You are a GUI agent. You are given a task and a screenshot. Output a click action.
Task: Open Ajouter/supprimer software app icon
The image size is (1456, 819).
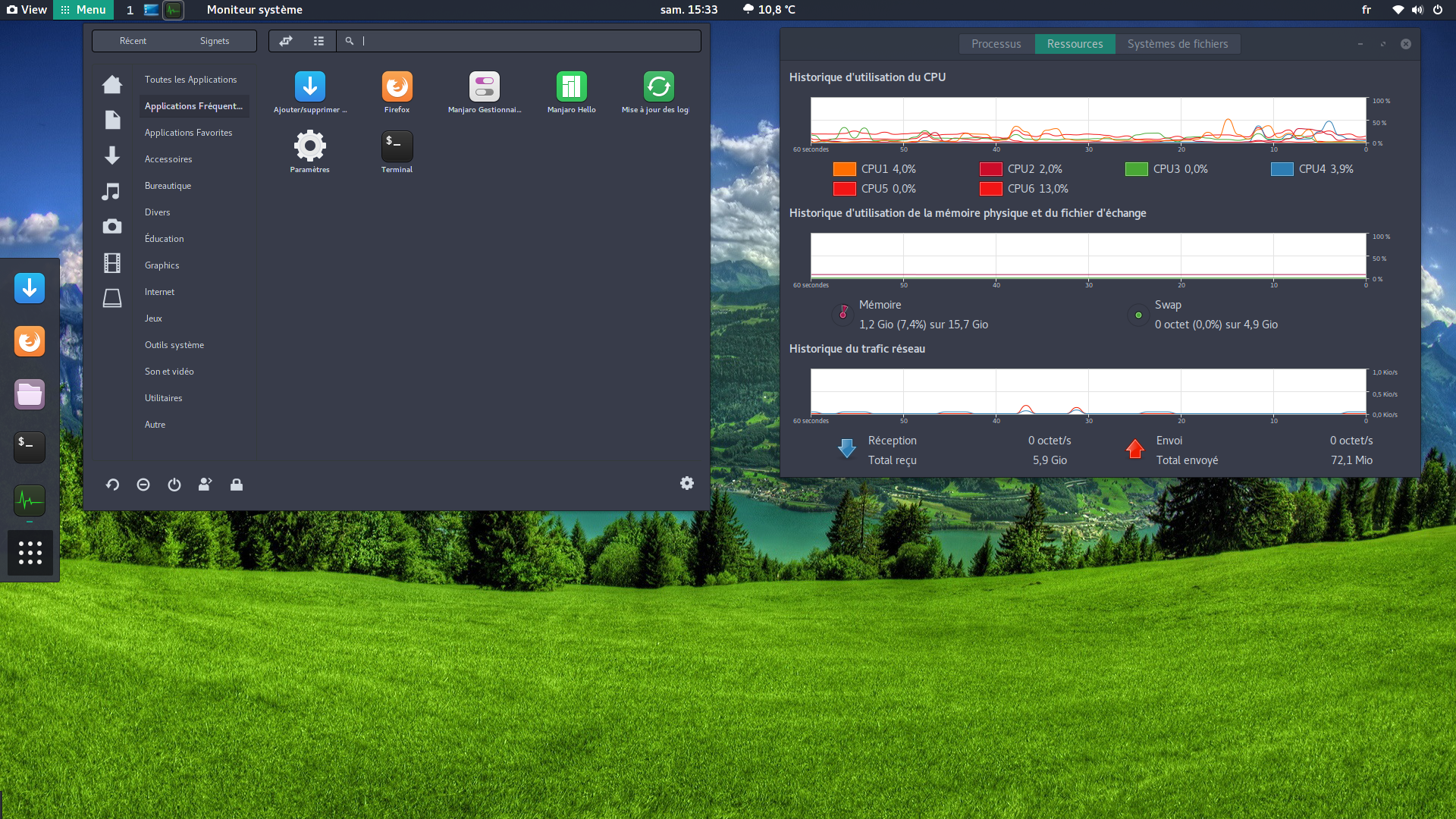coord(310,87)
